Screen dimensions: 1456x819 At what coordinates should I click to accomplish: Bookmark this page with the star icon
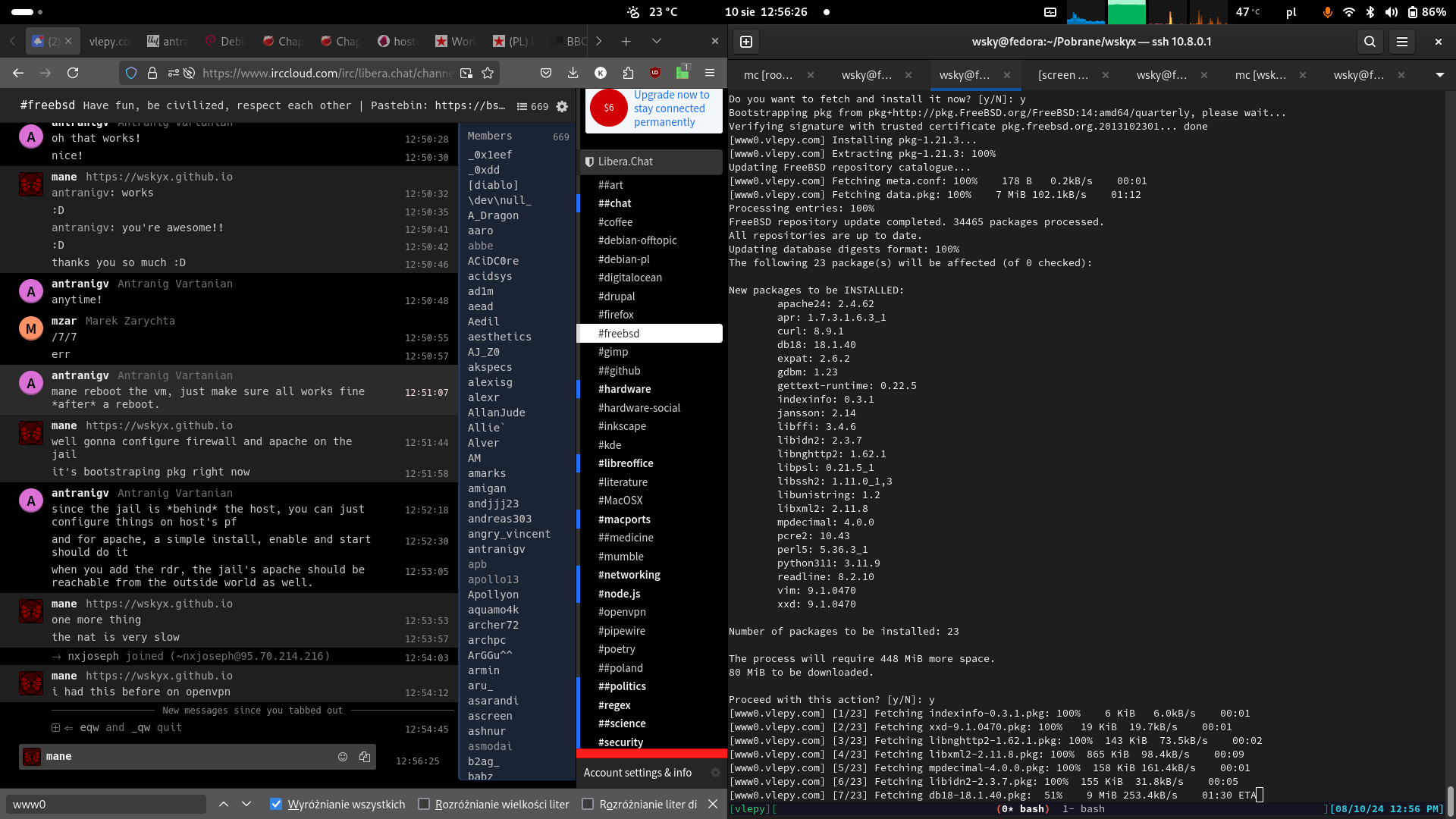pos(488,73)
